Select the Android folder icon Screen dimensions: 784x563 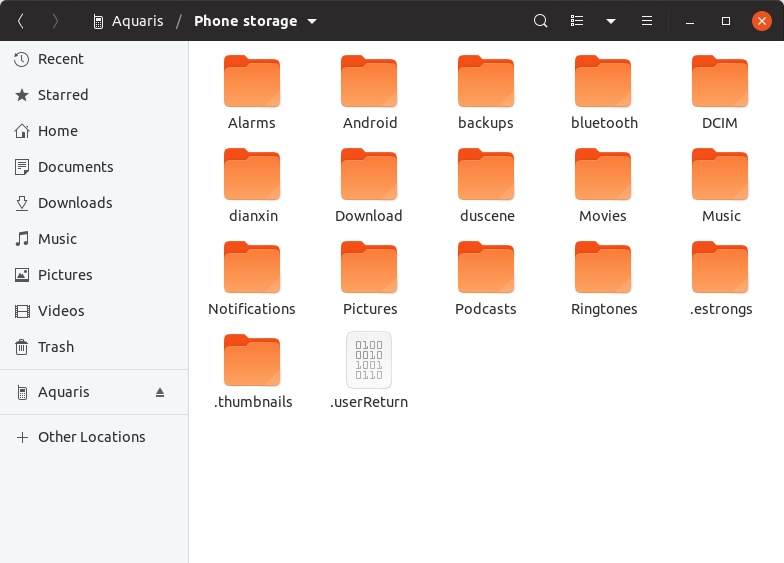369,83
